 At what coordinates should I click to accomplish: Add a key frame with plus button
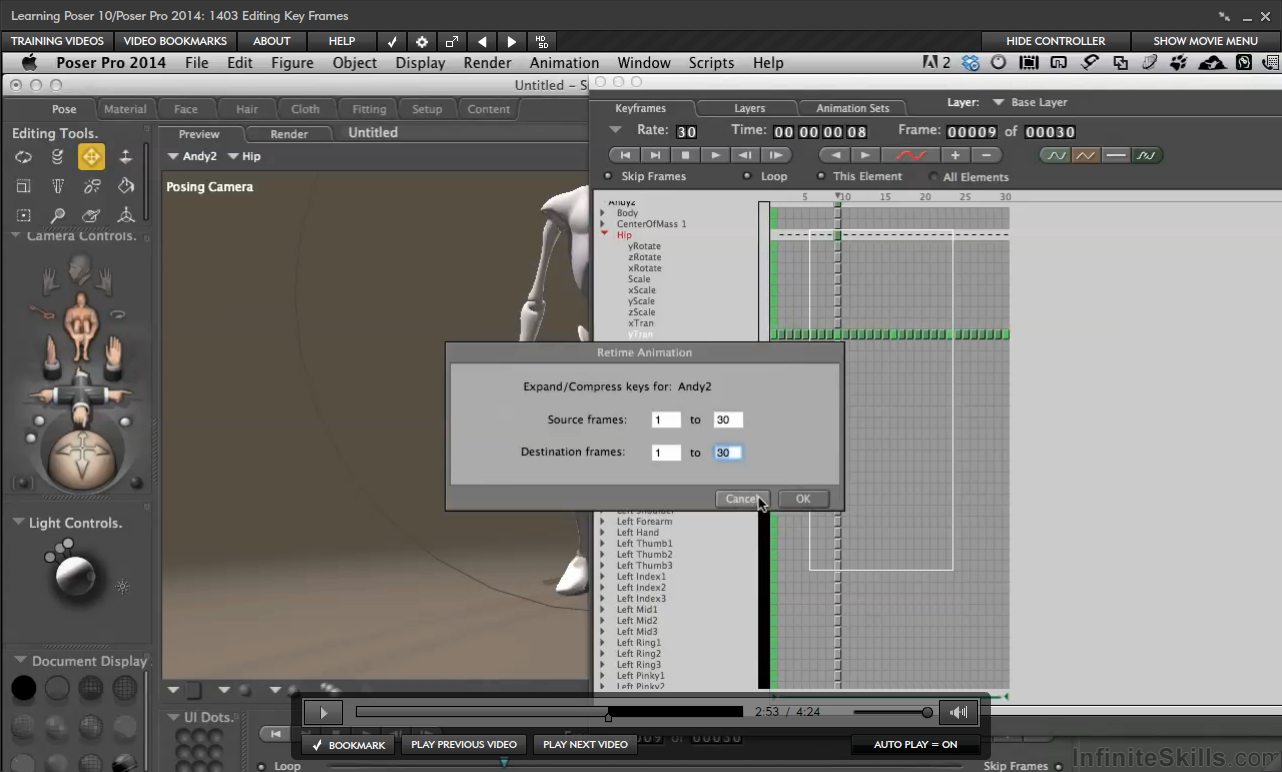coord(955,155)
